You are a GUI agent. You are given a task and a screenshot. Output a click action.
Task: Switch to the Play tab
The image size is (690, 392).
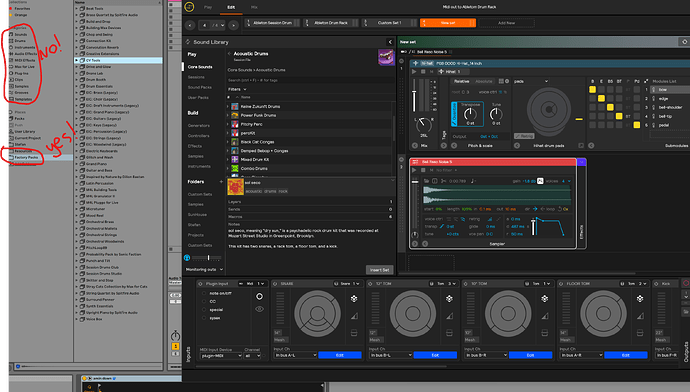208,7
